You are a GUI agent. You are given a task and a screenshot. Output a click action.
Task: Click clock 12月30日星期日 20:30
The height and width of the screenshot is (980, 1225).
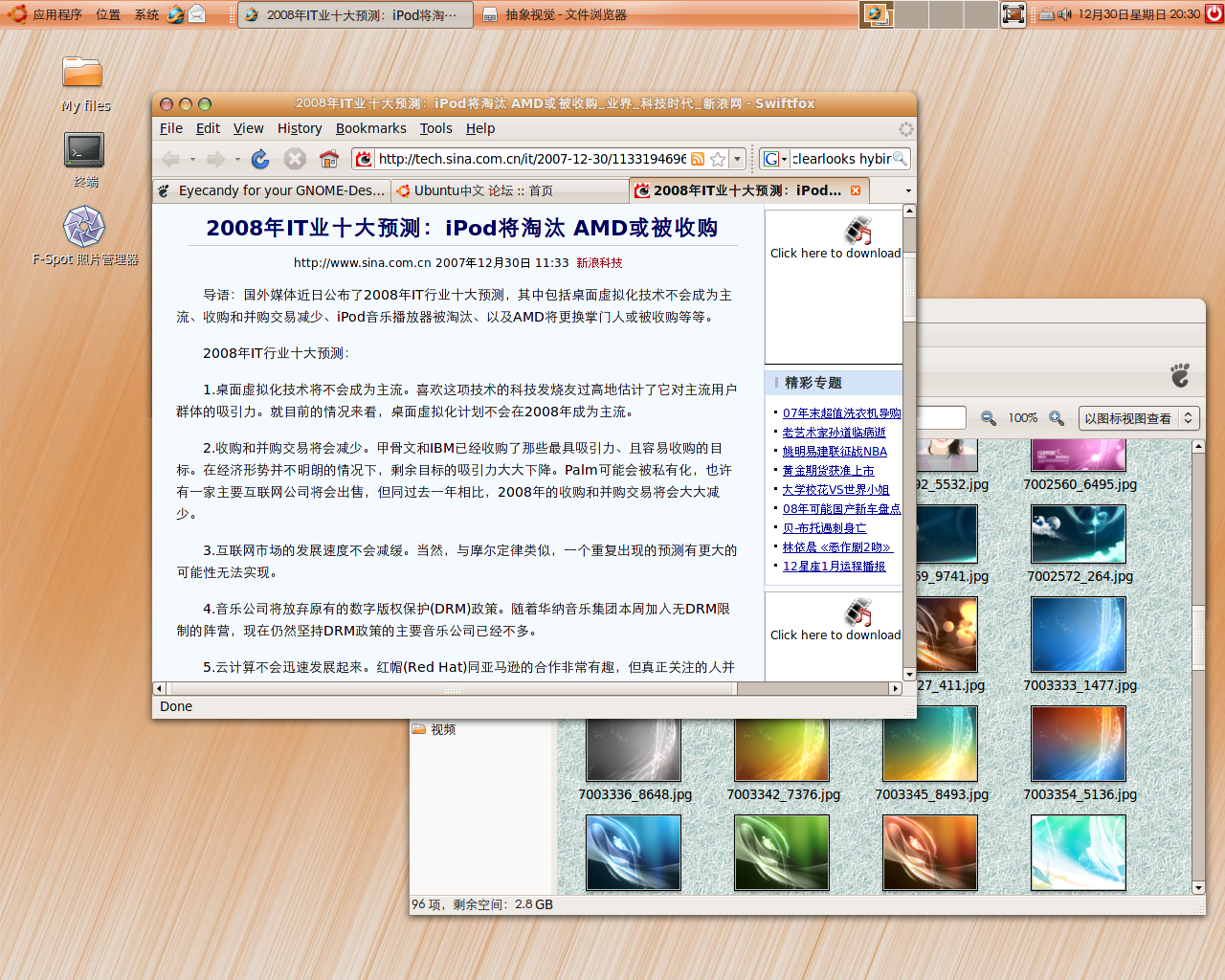click(1139, 14)
